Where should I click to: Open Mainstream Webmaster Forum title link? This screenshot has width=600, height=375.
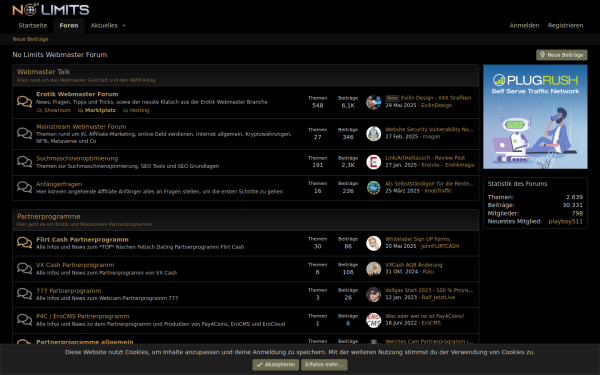click(81, 127)
